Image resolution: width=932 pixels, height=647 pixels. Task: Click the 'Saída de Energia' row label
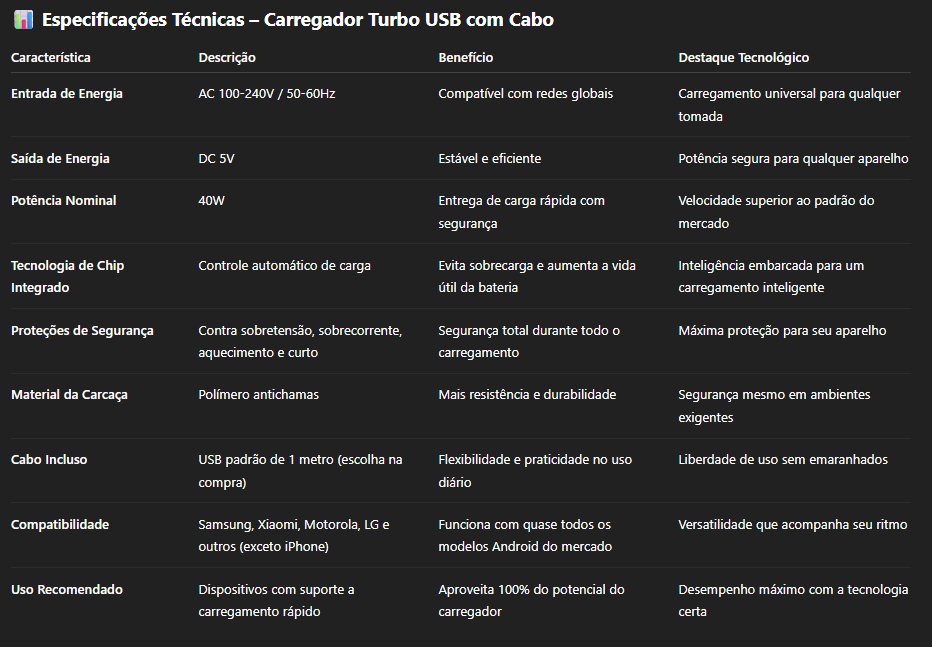[x=60, y=159]
